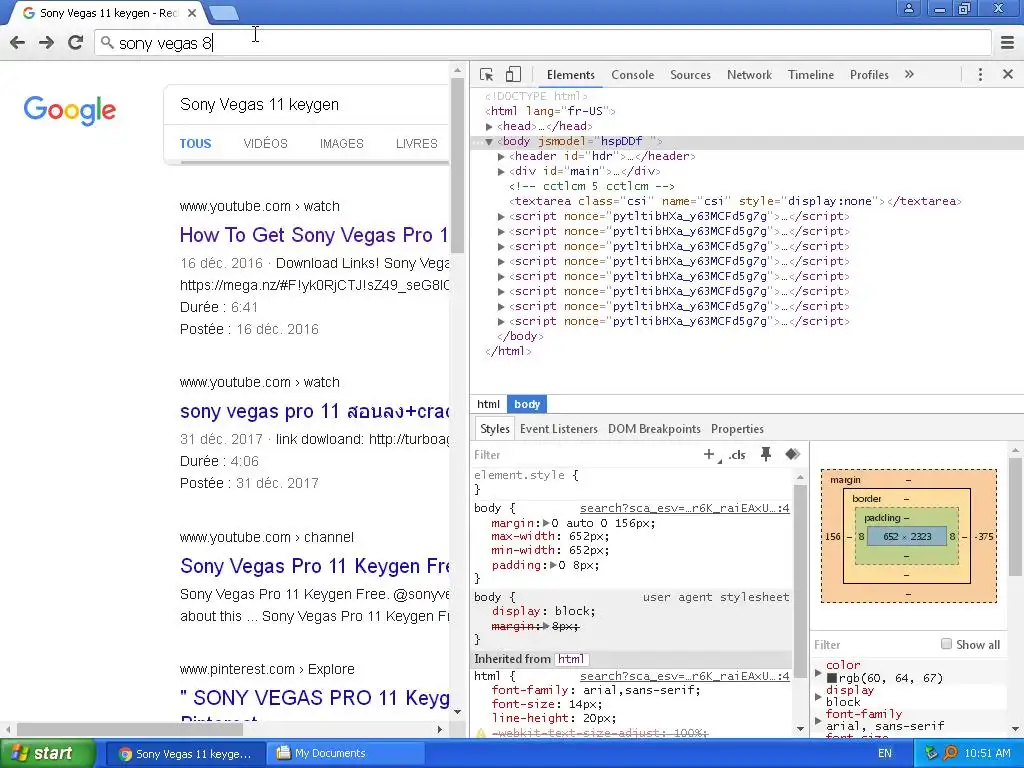Open the Timeline tab
Viewport: 1024px width, 768px height.
coord(810,74)
